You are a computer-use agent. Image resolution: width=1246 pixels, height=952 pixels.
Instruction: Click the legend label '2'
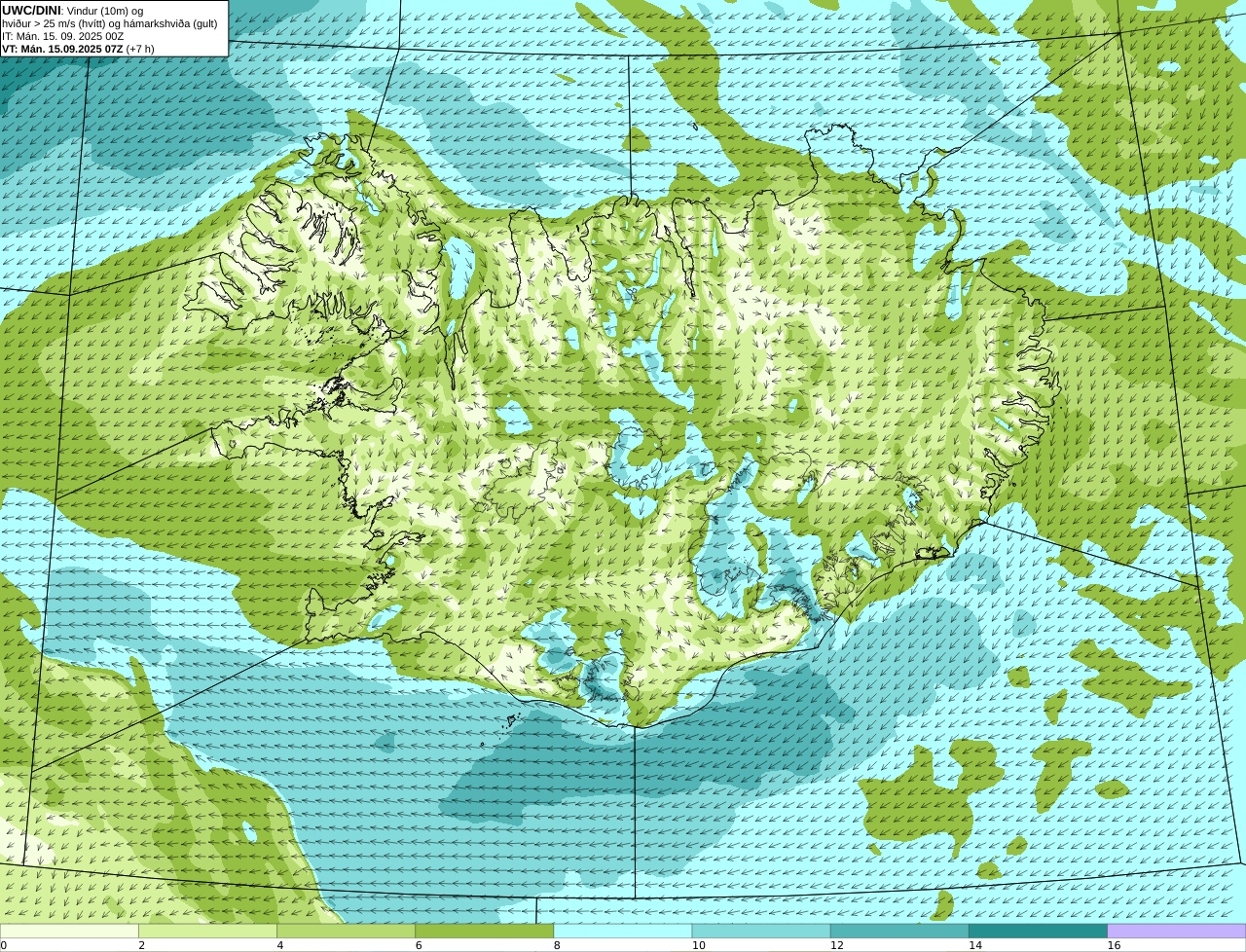[141, 945]
